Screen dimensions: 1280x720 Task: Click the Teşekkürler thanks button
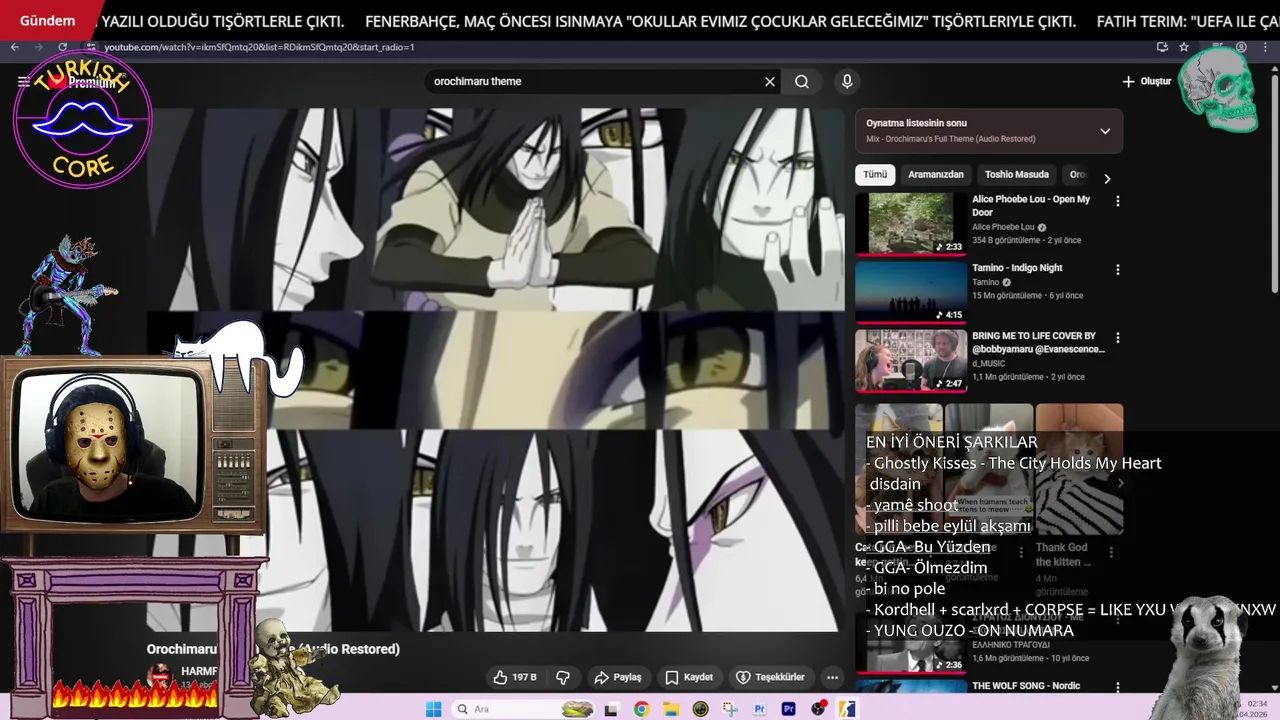(770, 677)
